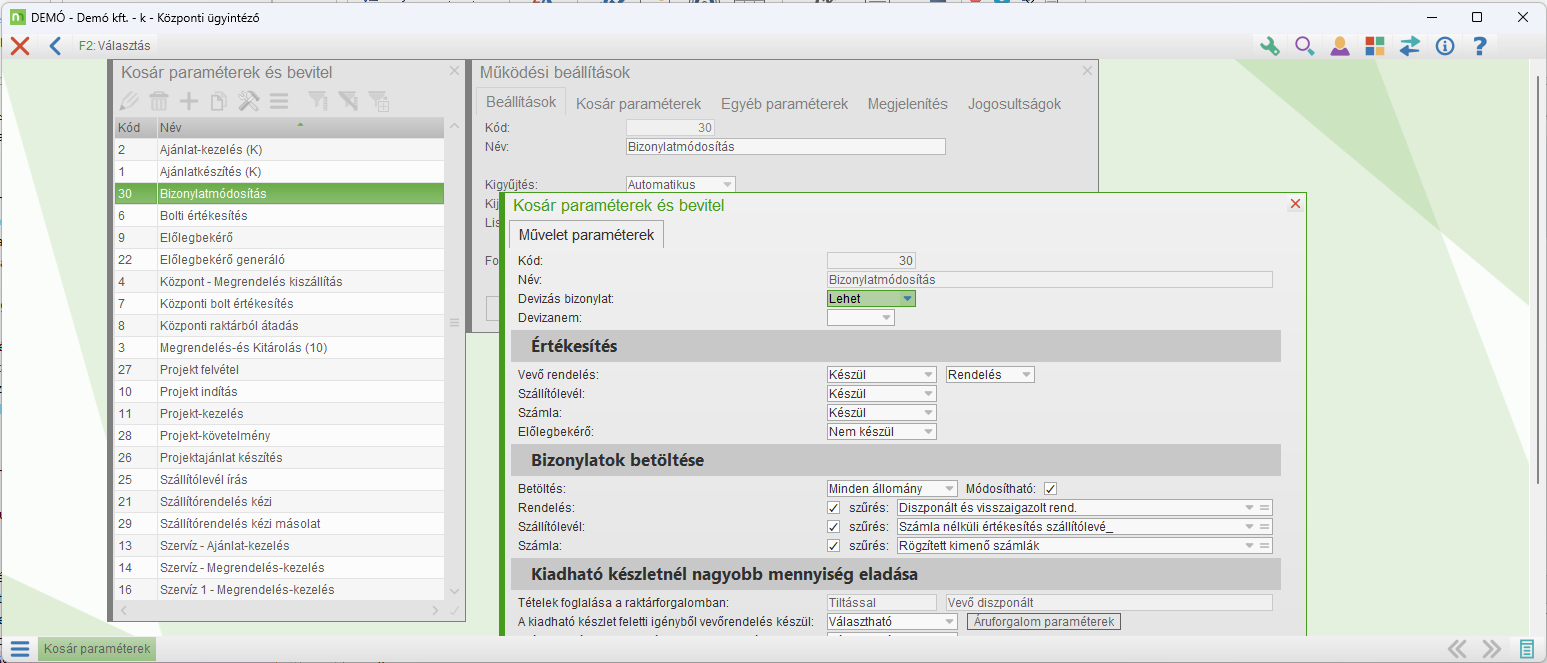This screenshot has height=663, width=1547.
Task: Open the green wrench settings icon
Action: [1270, 45]
